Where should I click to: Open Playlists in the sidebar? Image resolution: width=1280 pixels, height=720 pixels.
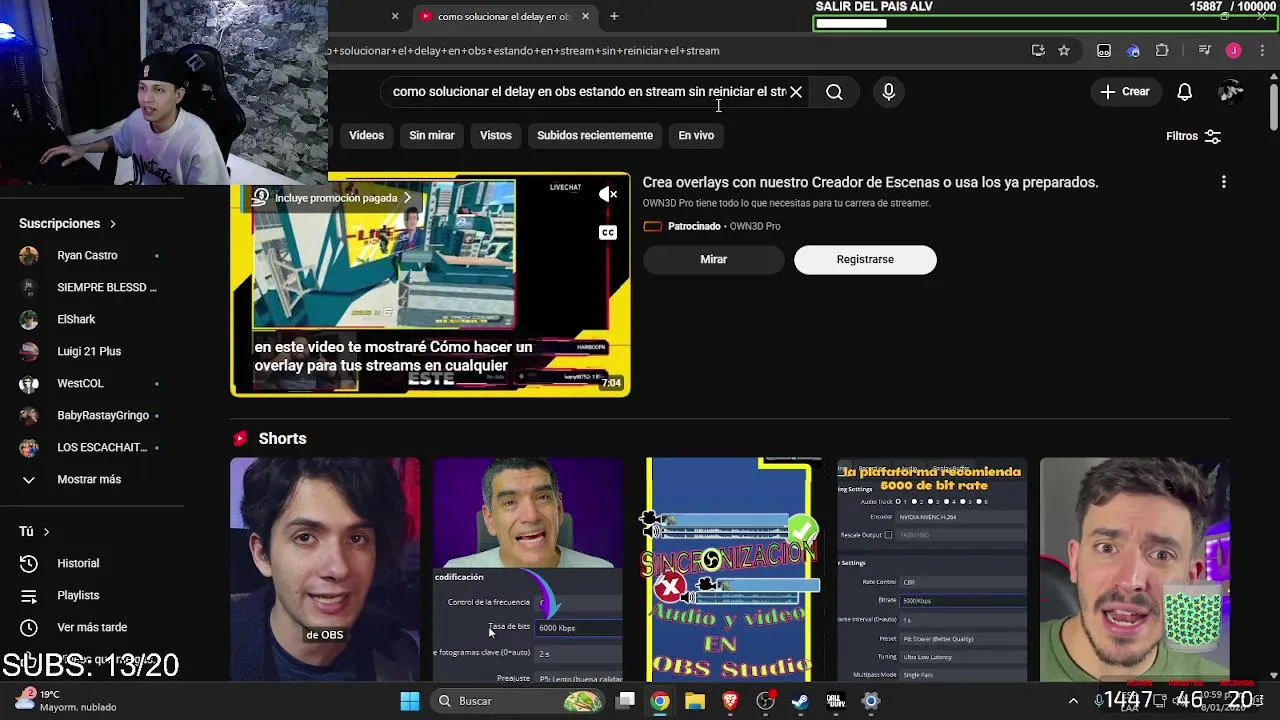78,595
